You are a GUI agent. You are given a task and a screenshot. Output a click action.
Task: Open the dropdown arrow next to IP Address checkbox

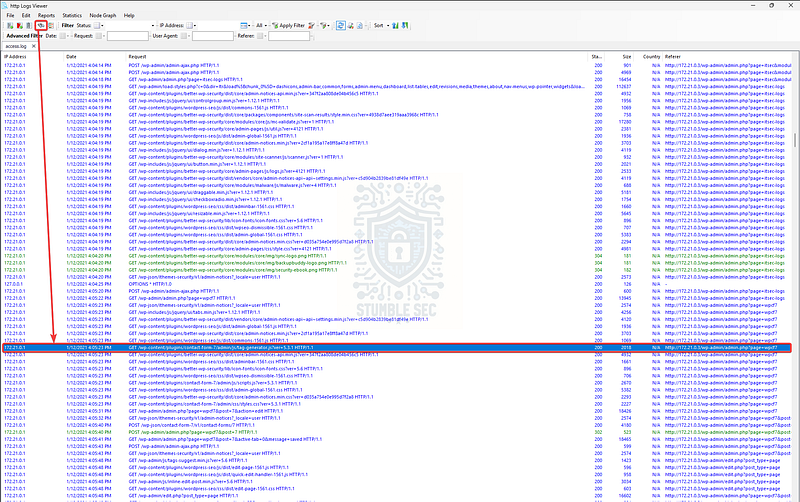pos(195,26)
